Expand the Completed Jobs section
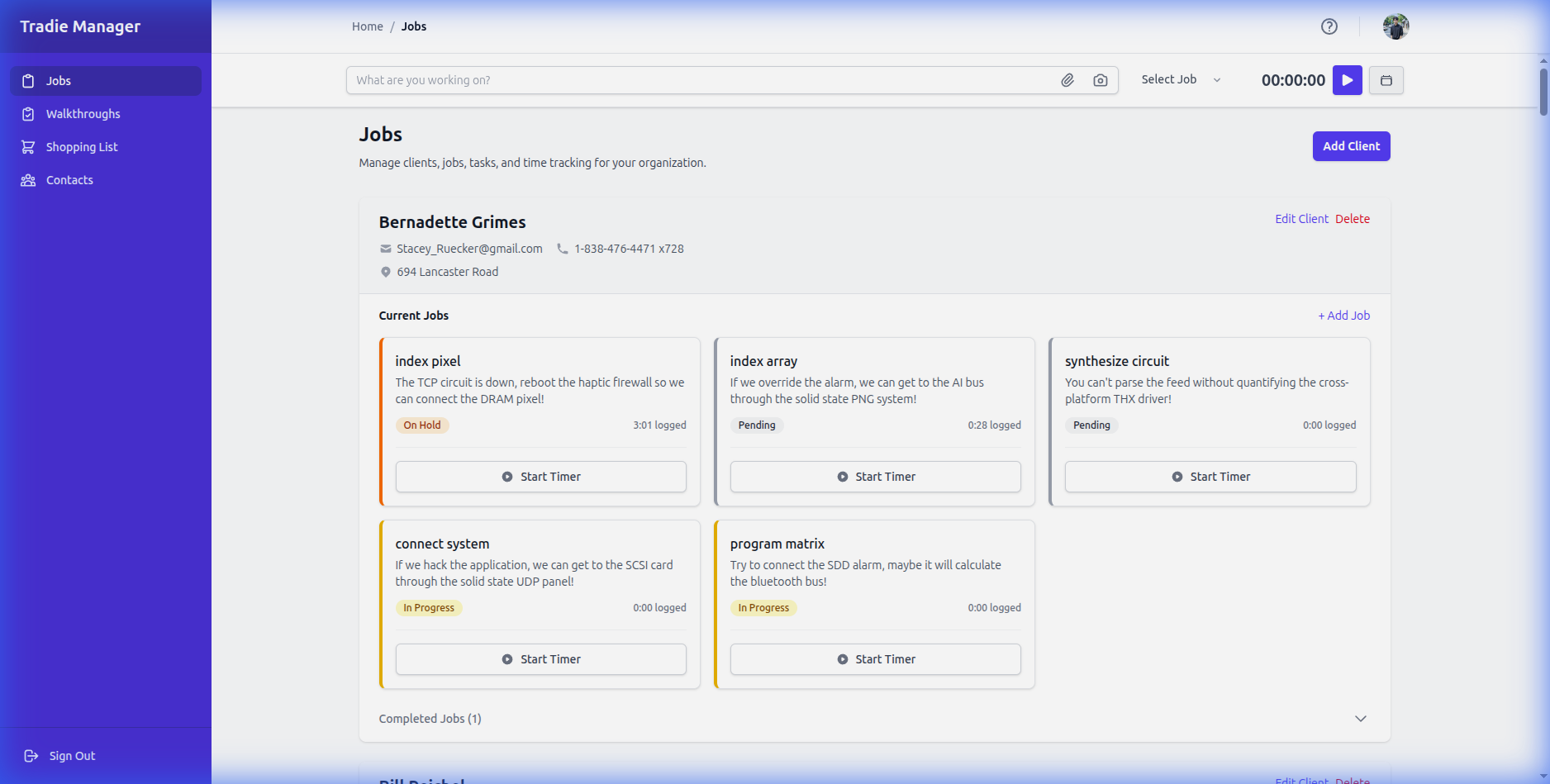The height and width of the screenshot is (784, 1550). (1360, 719)
